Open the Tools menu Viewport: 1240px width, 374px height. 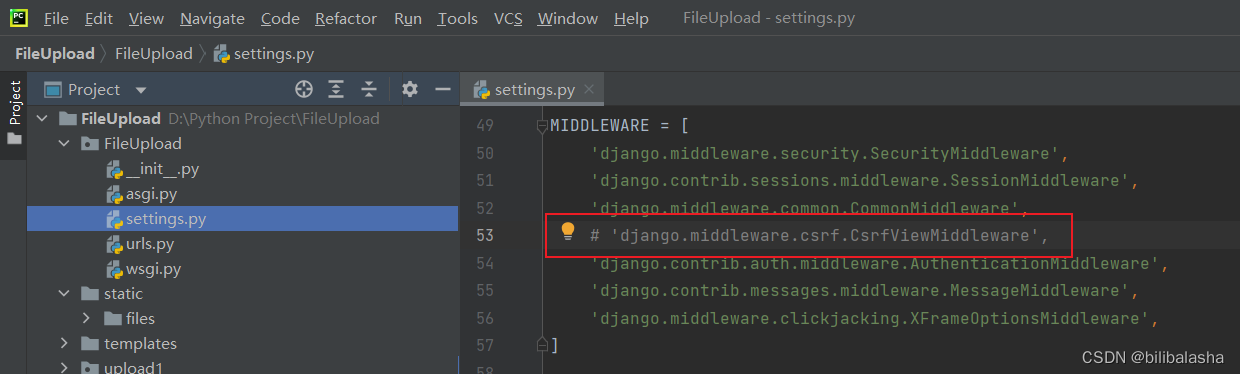pyautogui.click(x=457, y=19)
